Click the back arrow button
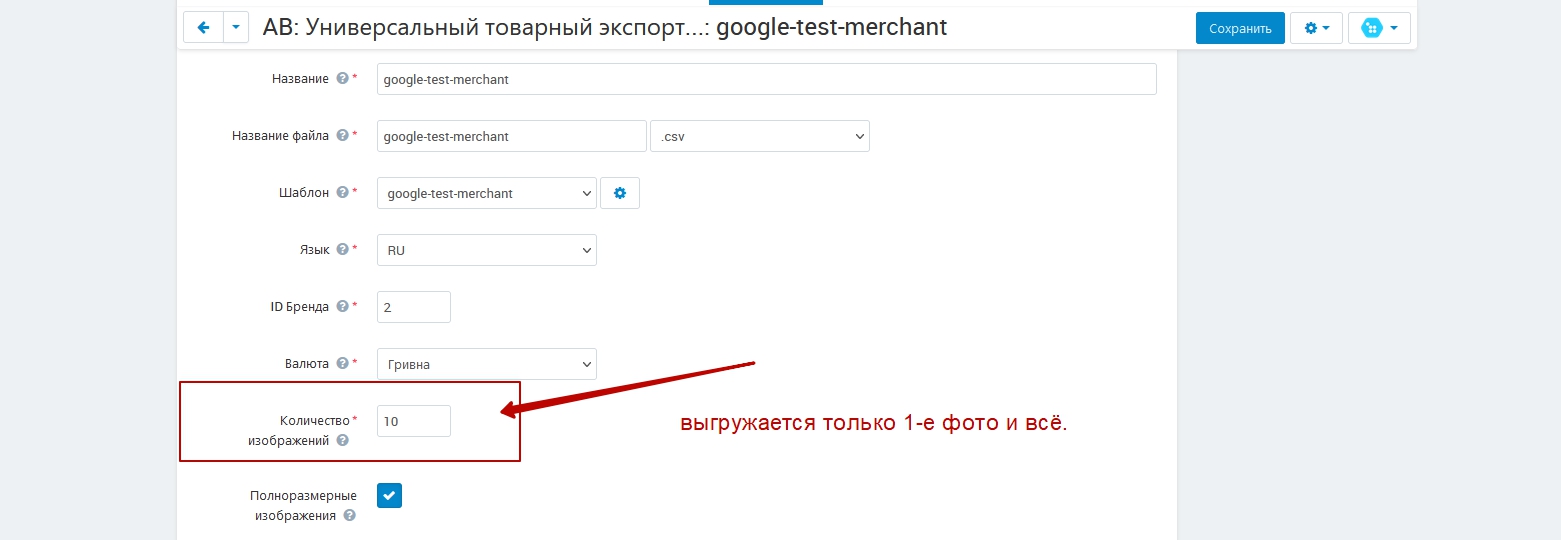The width and height of the screenshot is (1561, 540). click(x=203, y=28)
